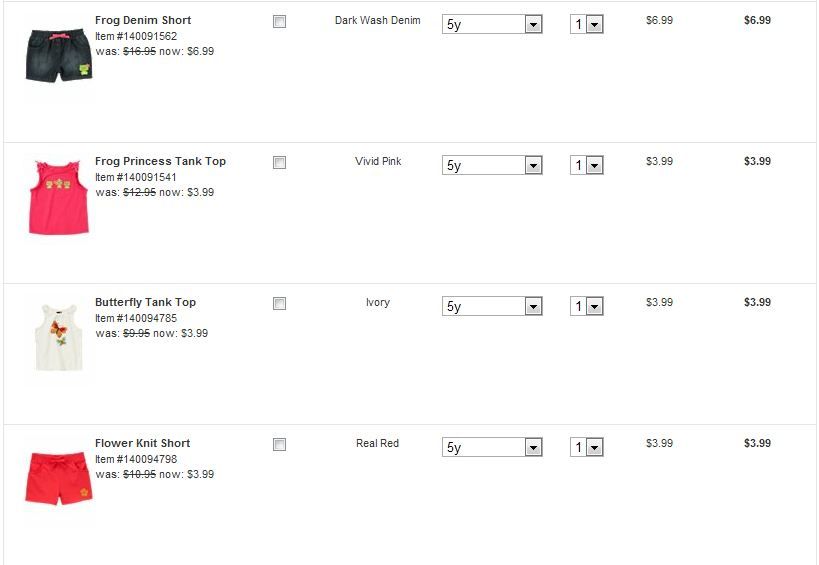
Task: Open quantity dropdown for Butterfly Tank Top
Action: (587, 306)
